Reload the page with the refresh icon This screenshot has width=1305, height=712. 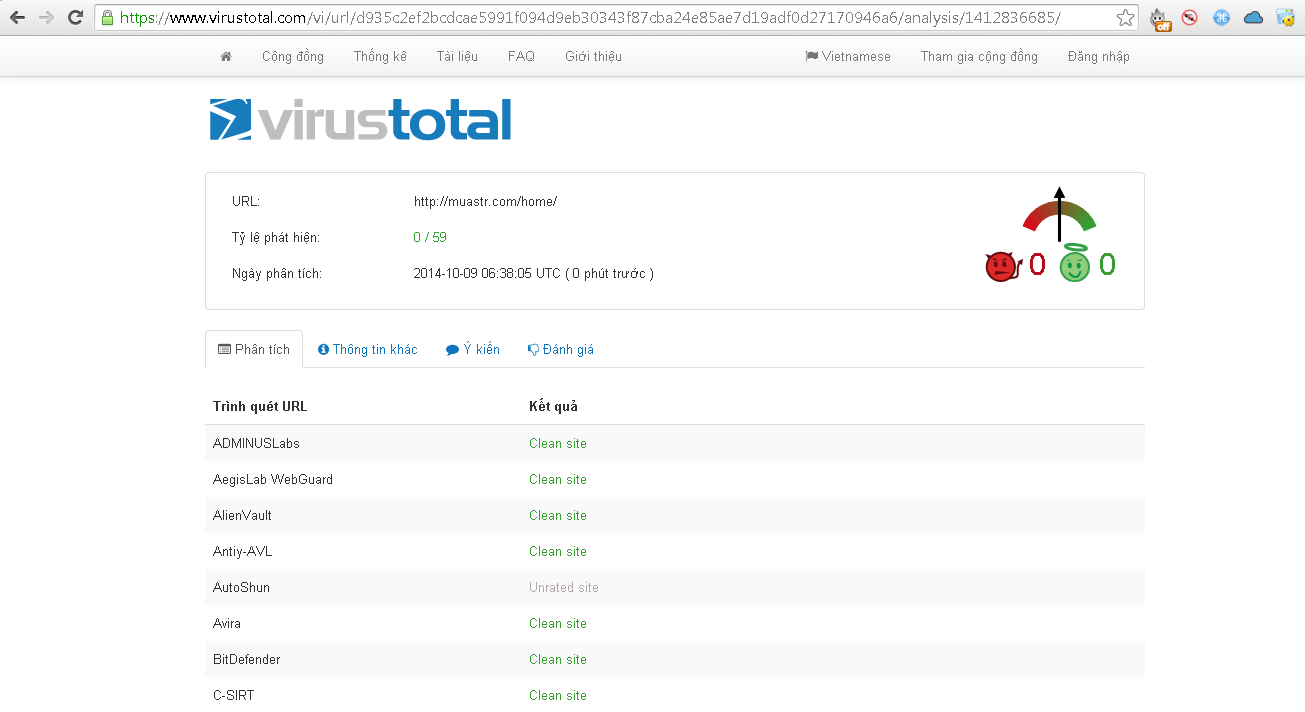point(75,17)
